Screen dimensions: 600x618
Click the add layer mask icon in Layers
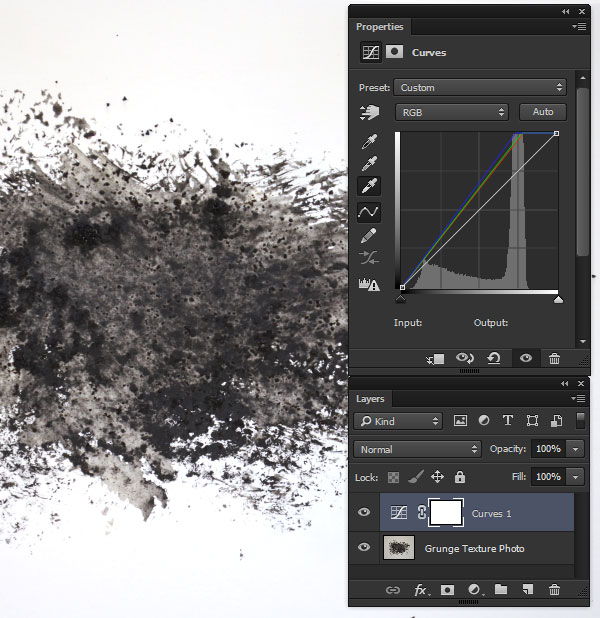click(449, 590)
